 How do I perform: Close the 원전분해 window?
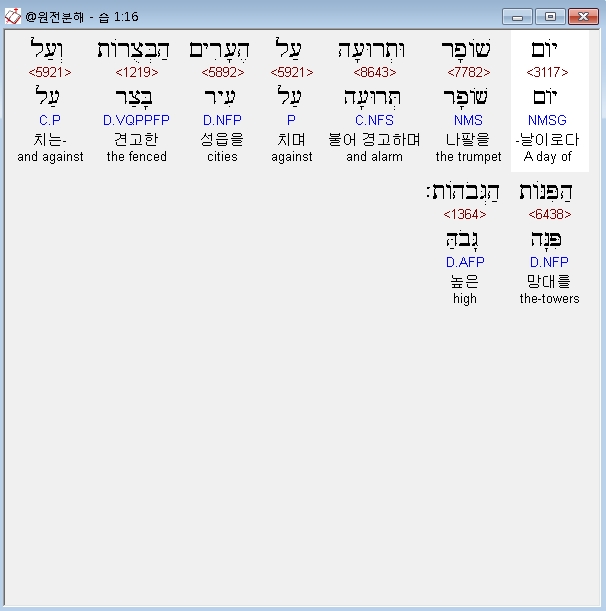(x=583, y=17)
